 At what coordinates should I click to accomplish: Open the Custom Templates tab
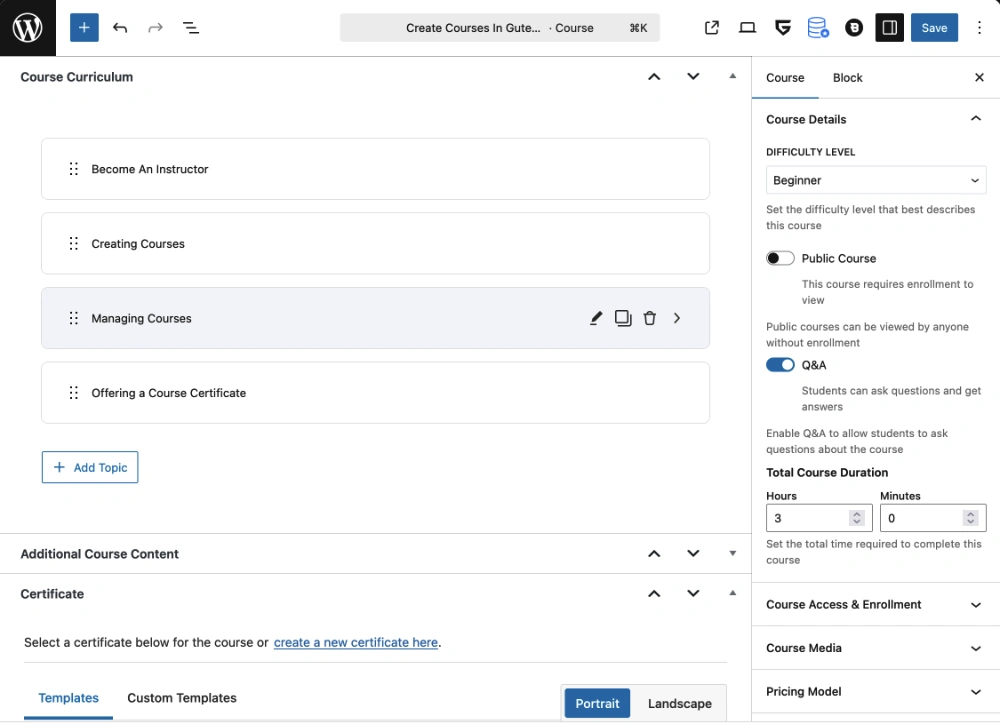coord(181,697)
